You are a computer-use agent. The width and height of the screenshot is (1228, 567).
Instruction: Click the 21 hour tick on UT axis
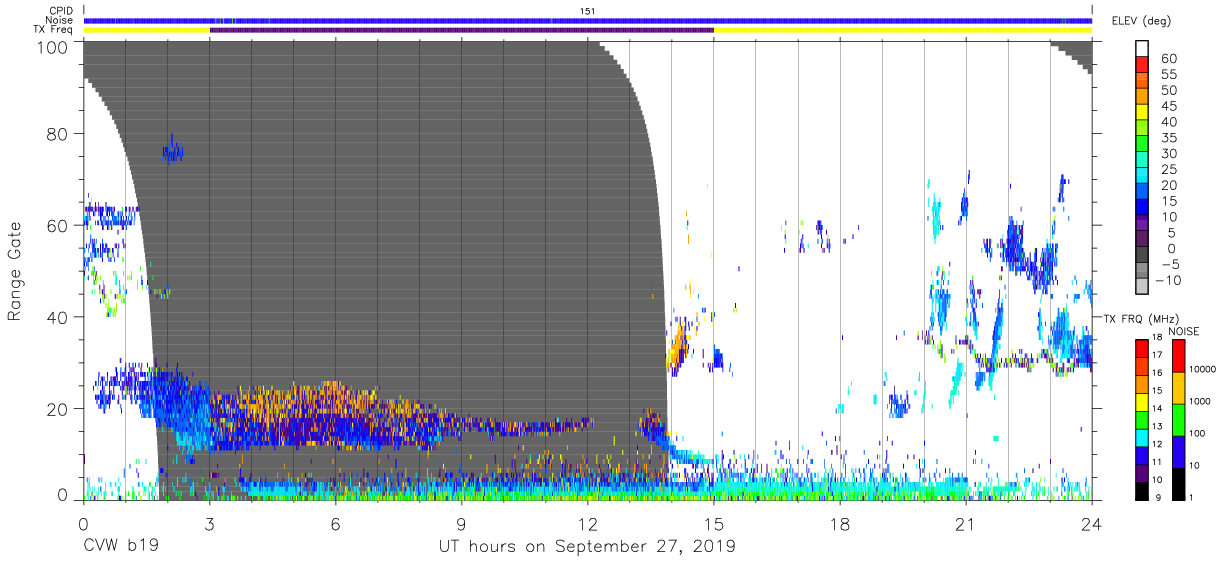coord(966,524)
